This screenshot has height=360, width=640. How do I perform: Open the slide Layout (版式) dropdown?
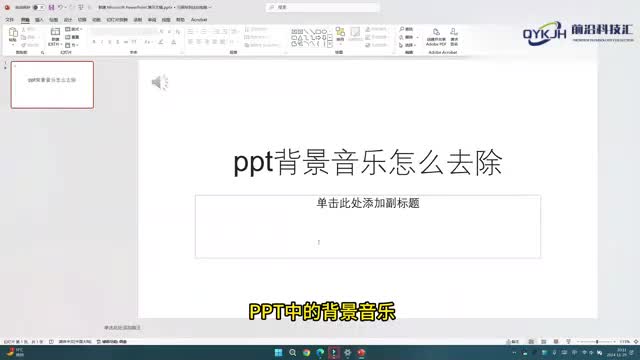74,29
